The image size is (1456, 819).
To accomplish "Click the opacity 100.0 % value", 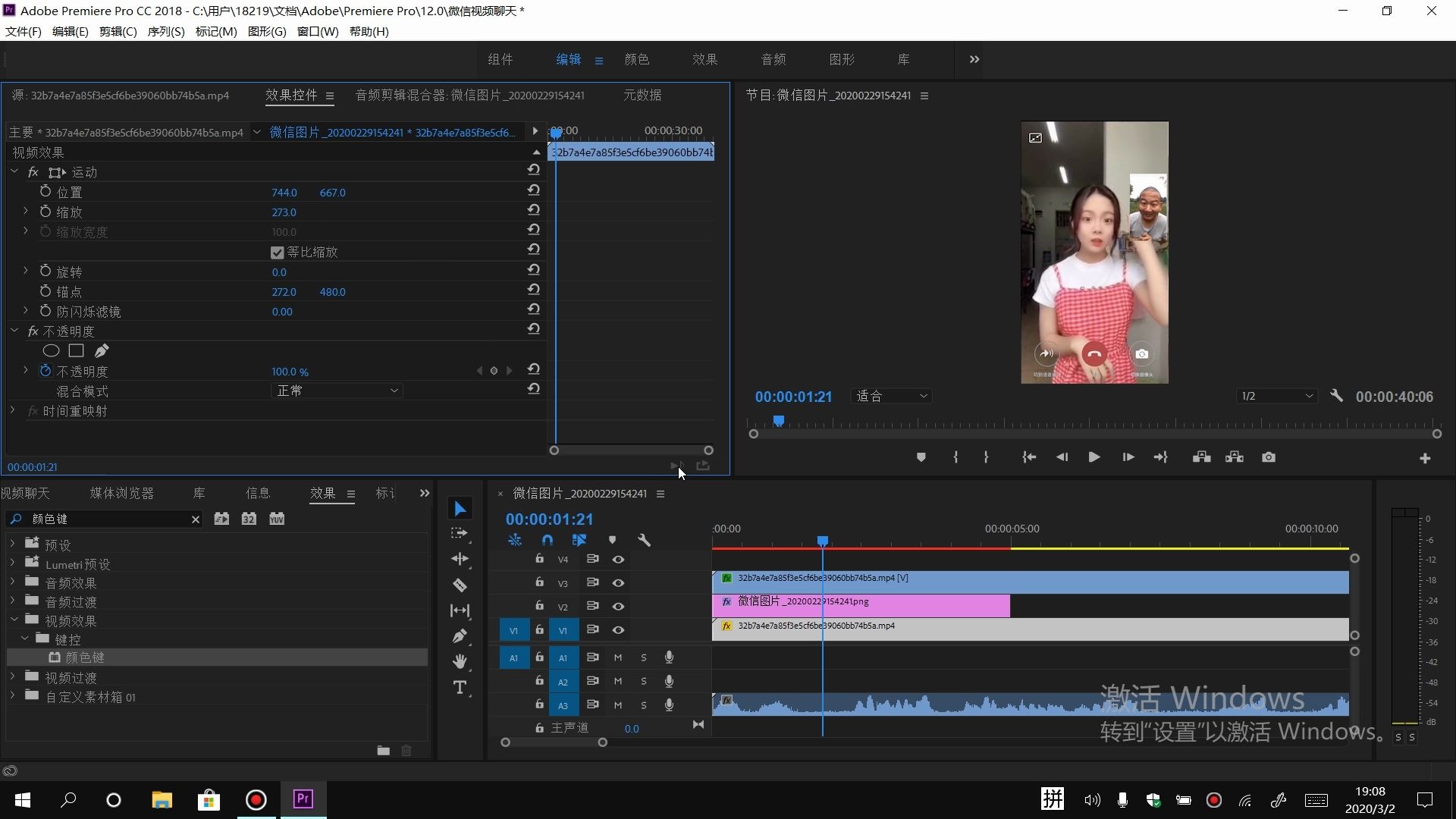I will tap(290, 372).
